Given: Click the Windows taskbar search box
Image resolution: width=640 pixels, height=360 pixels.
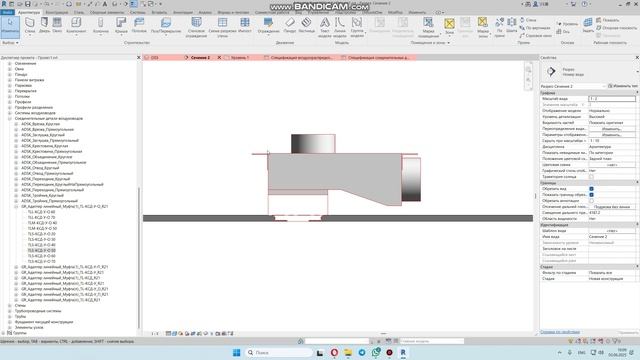Looking at the screenshot, I should tap(279, 352).
